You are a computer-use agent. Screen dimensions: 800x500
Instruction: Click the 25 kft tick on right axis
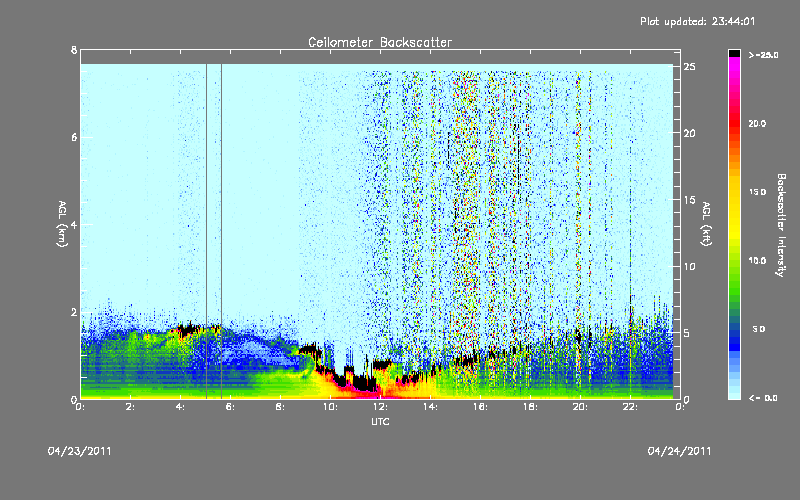point(689,67)
